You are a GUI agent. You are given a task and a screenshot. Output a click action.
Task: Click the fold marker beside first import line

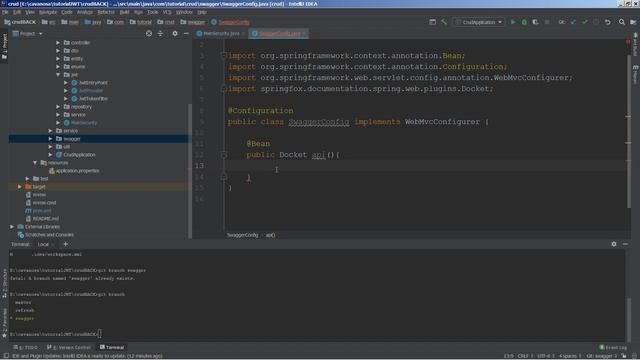(x=224, y=56)
